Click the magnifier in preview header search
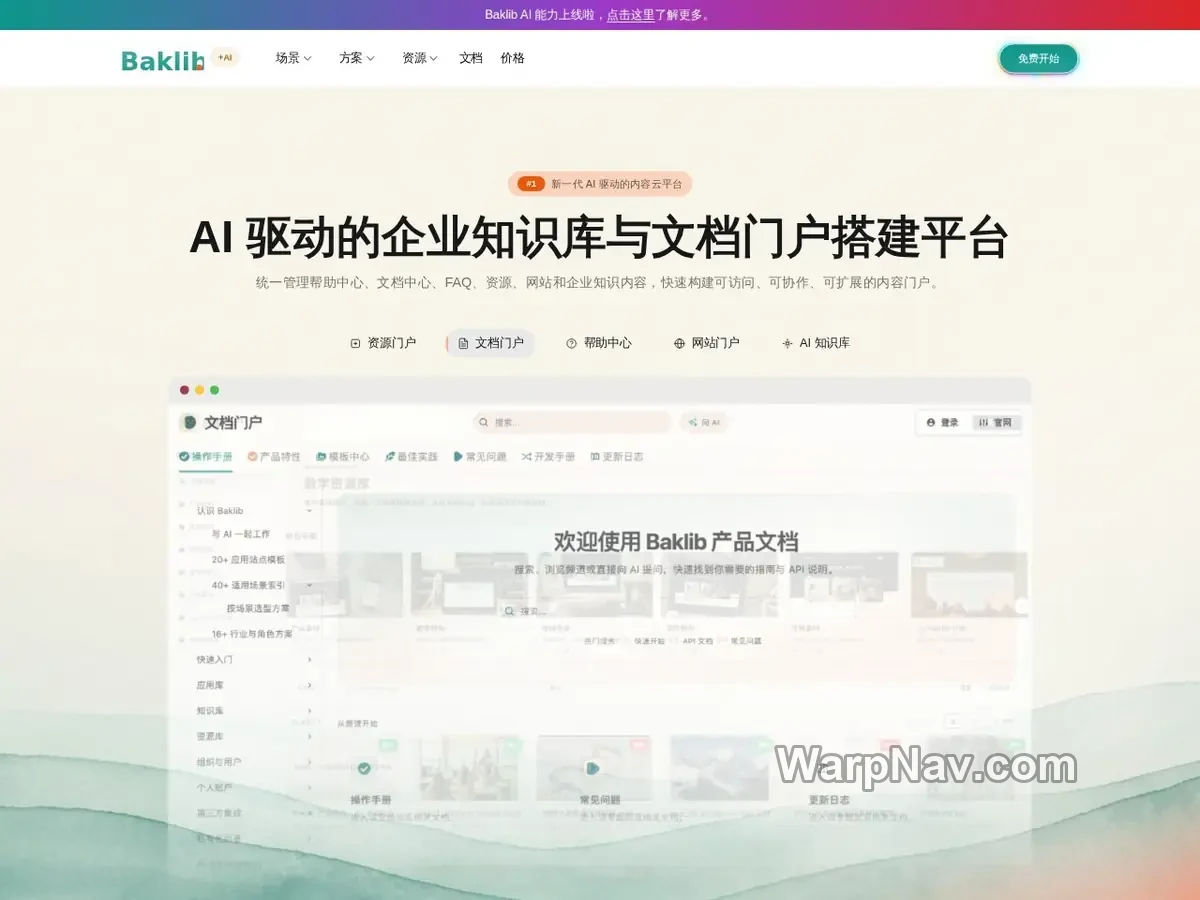 pyautogui.click(x=484, y=423)
